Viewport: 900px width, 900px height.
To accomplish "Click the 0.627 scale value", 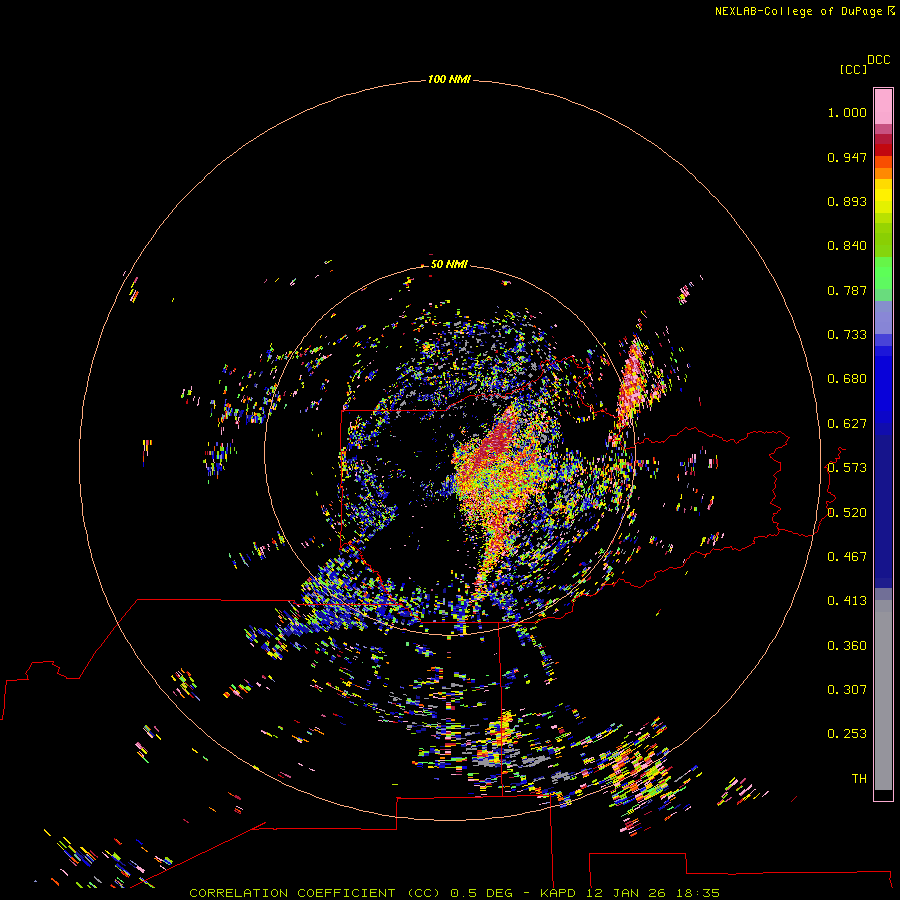I will (847, 424).
